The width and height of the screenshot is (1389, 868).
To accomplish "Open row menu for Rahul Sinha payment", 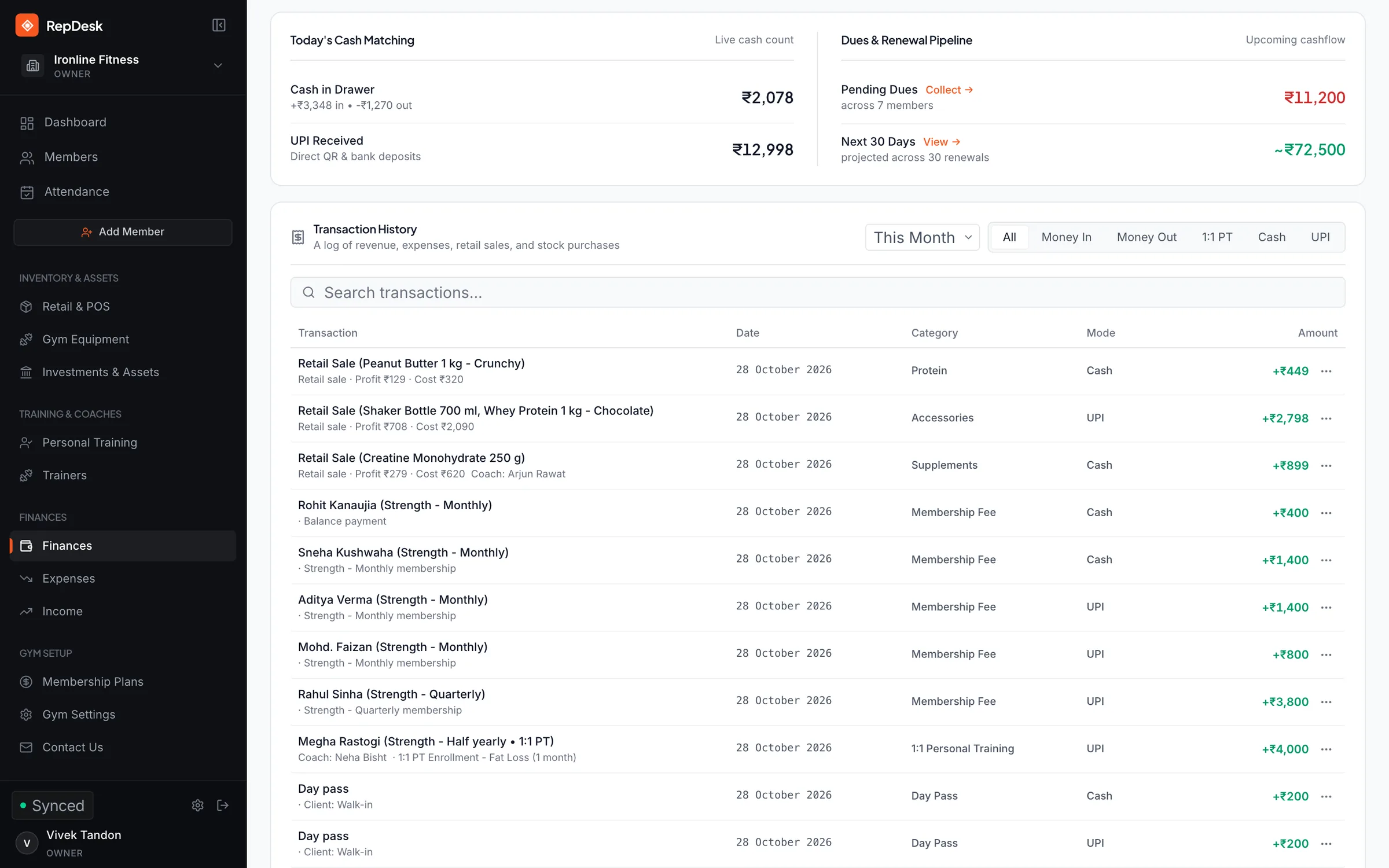I will (1326, 702).
